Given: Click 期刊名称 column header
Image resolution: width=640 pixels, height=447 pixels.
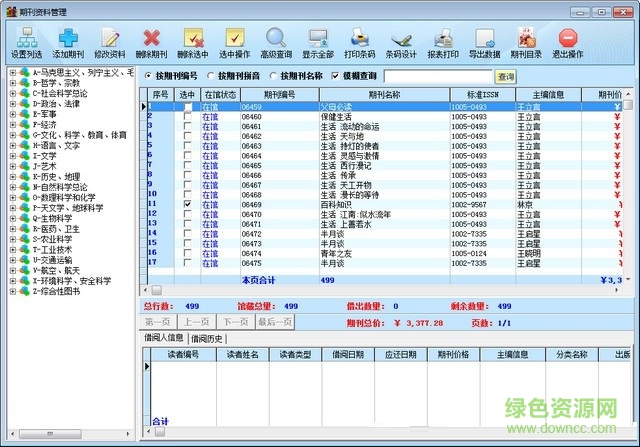Looking at the screenshot, I should (x=384, y=95).
